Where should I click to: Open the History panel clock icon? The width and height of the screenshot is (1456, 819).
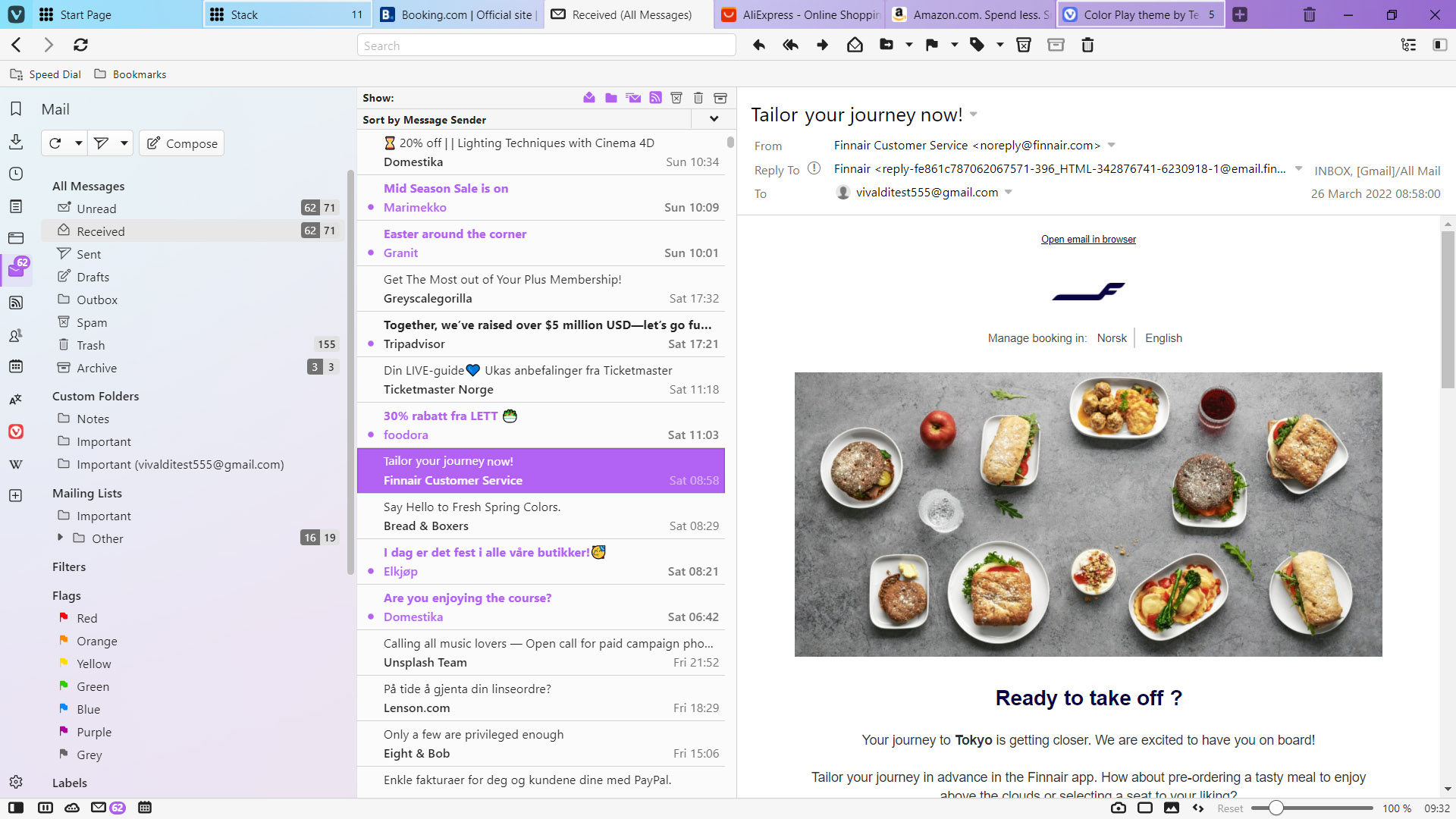16,174
